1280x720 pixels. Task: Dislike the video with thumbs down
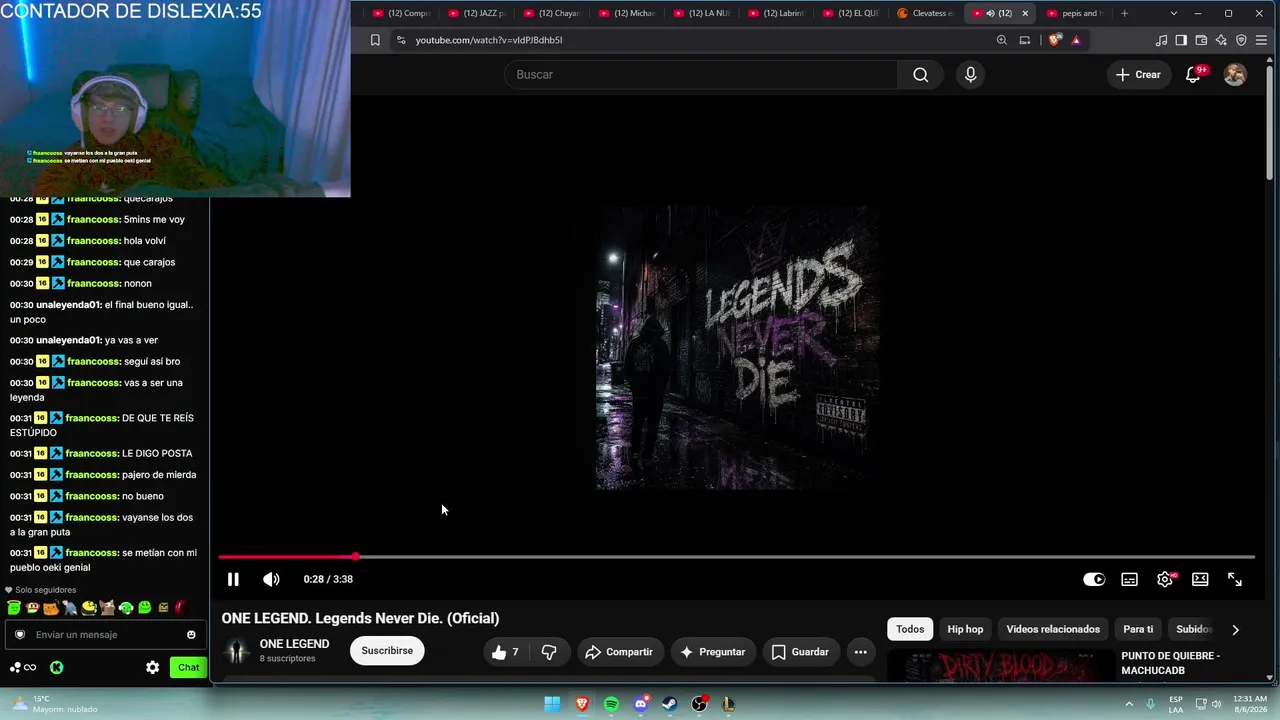coord(549,652)
